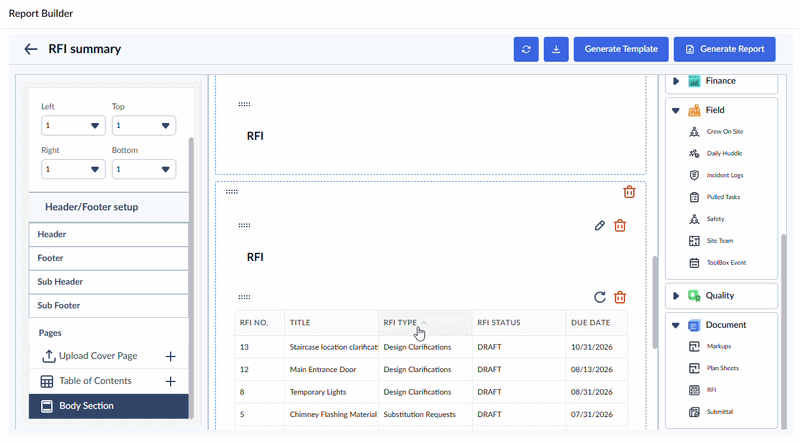Click the Main Entrance Door title cell
The width and height of the screenshot is (800, 442).
[x=331, y=370]
